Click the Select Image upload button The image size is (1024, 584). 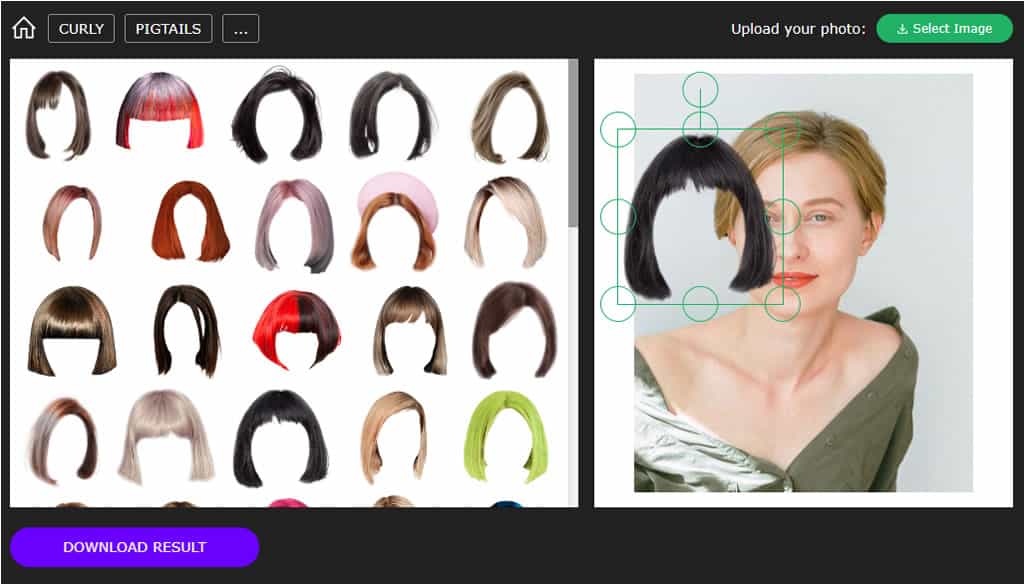click(944, 29)
